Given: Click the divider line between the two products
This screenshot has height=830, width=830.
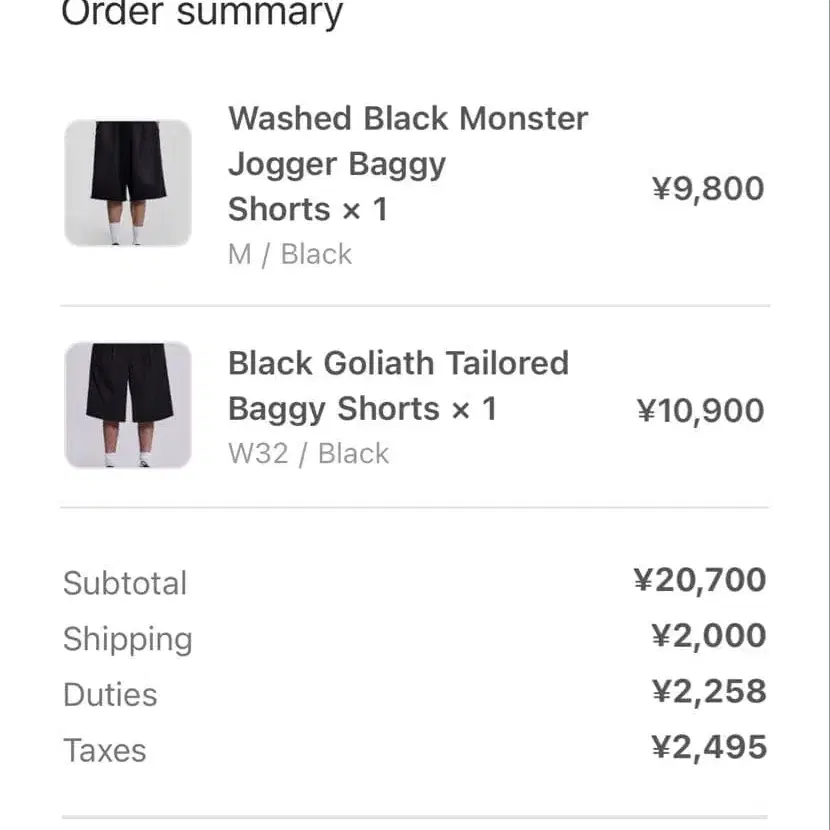Looking at the screenshot, I should tap(415, 305).
